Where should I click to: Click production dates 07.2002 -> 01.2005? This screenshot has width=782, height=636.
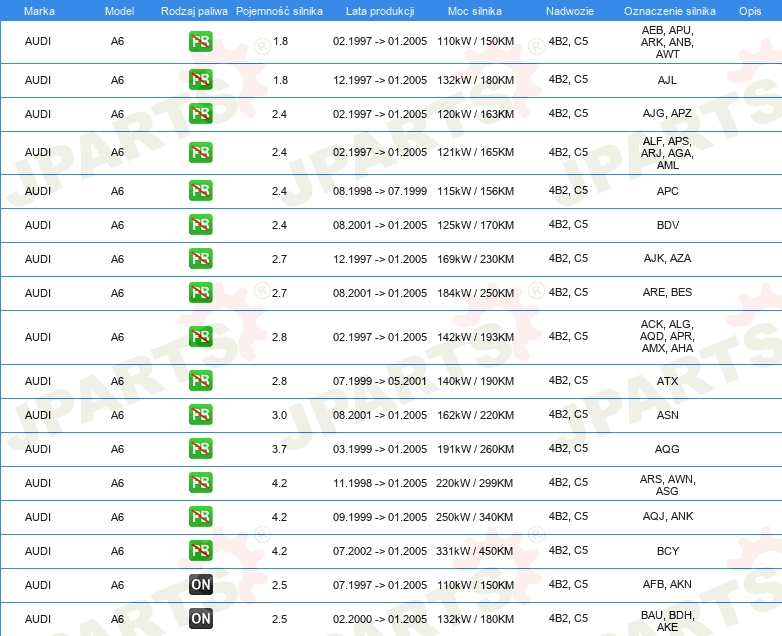coord(380,551)
